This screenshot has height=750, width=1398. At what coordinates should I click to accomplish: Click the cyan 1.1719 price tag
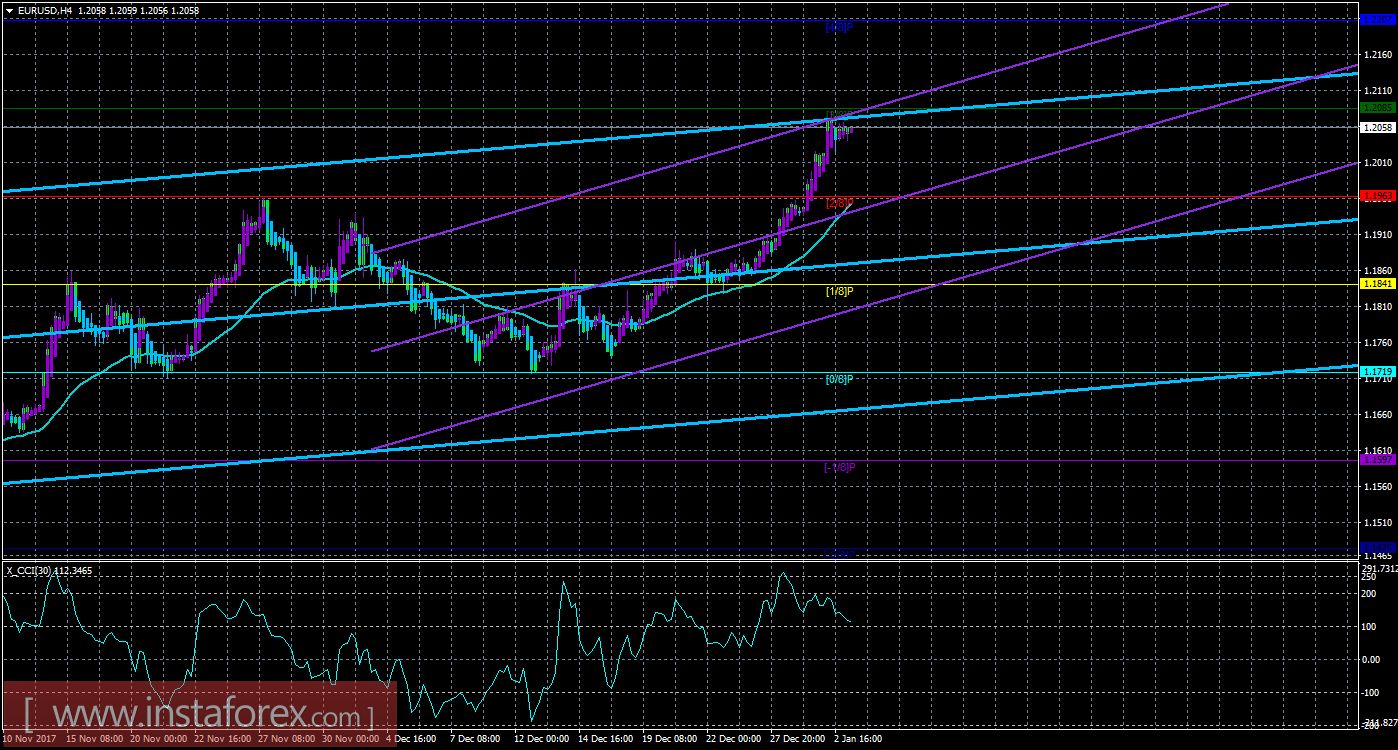[1377, 372]
